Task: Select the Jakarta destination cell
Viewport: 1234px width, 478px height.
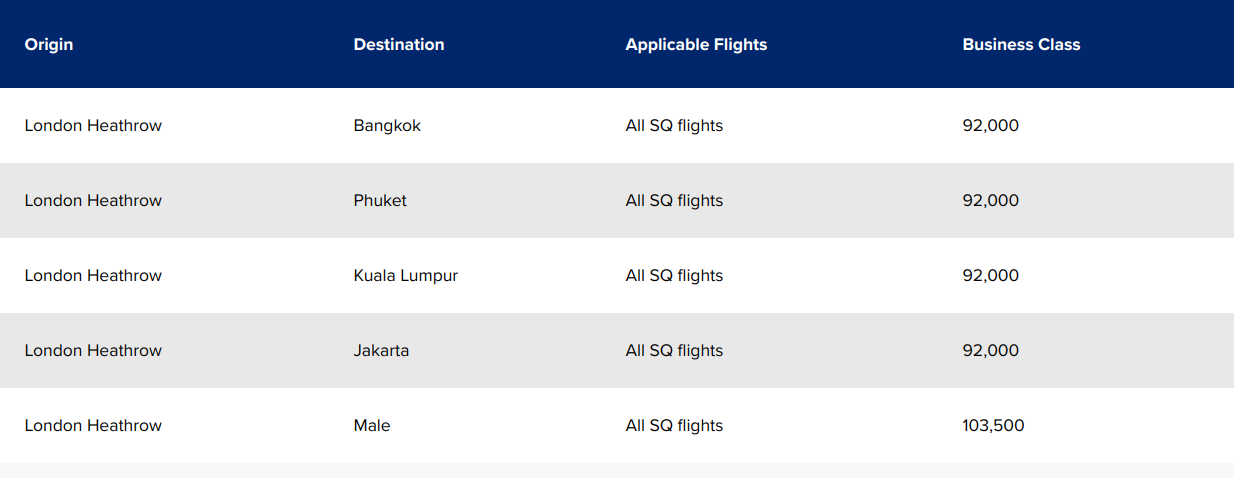Action: (x=381, y=351)
